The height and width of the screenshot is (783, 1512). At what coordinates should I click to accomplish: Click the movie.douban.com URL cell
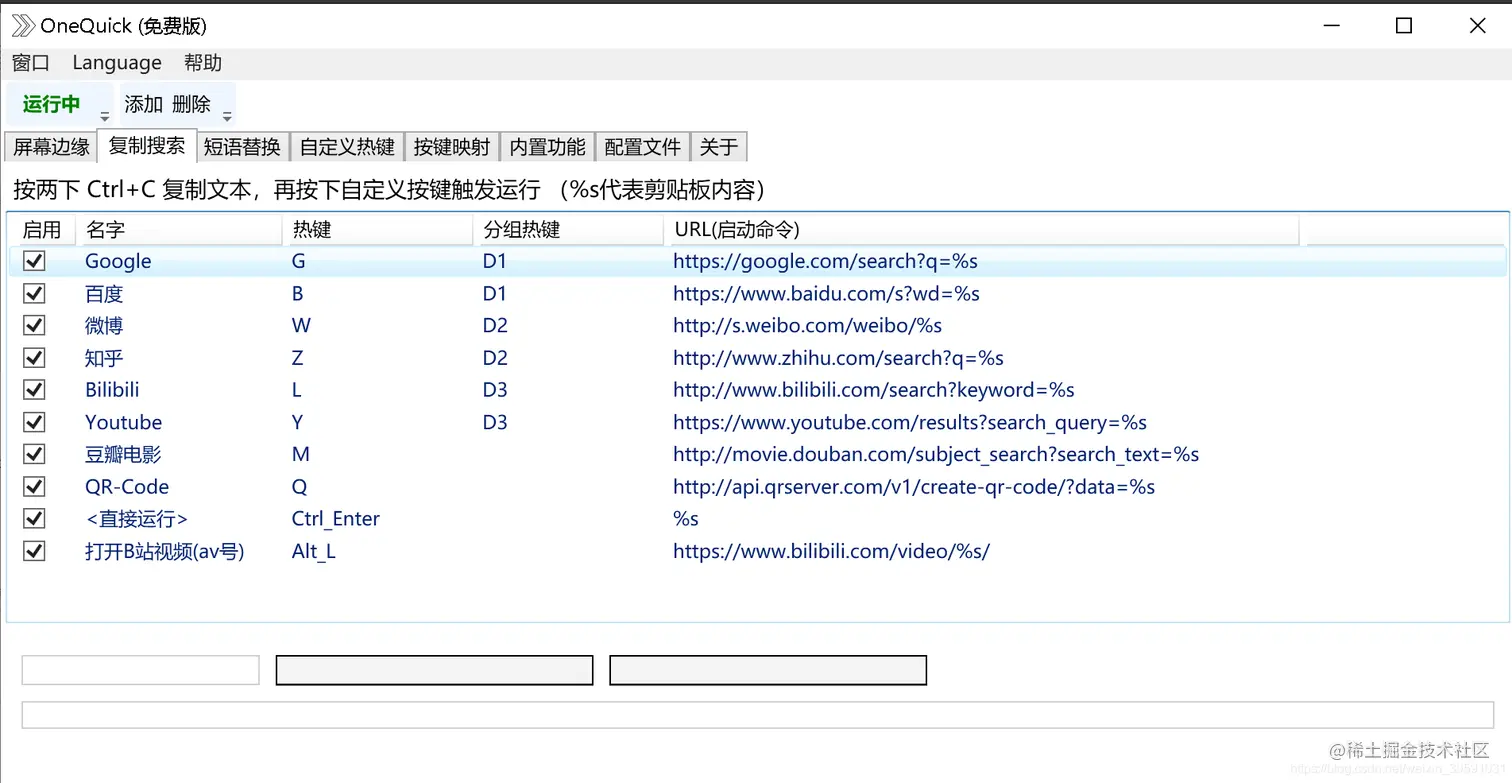[x=936, y=454]
